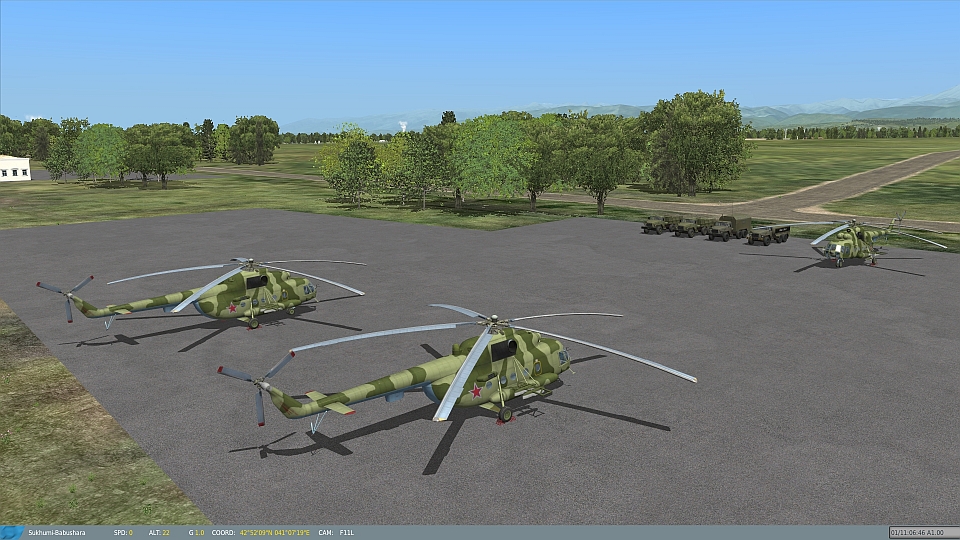
Task: Click the Sukhumi-Babushara airfield name label
Action: point(55,532)
